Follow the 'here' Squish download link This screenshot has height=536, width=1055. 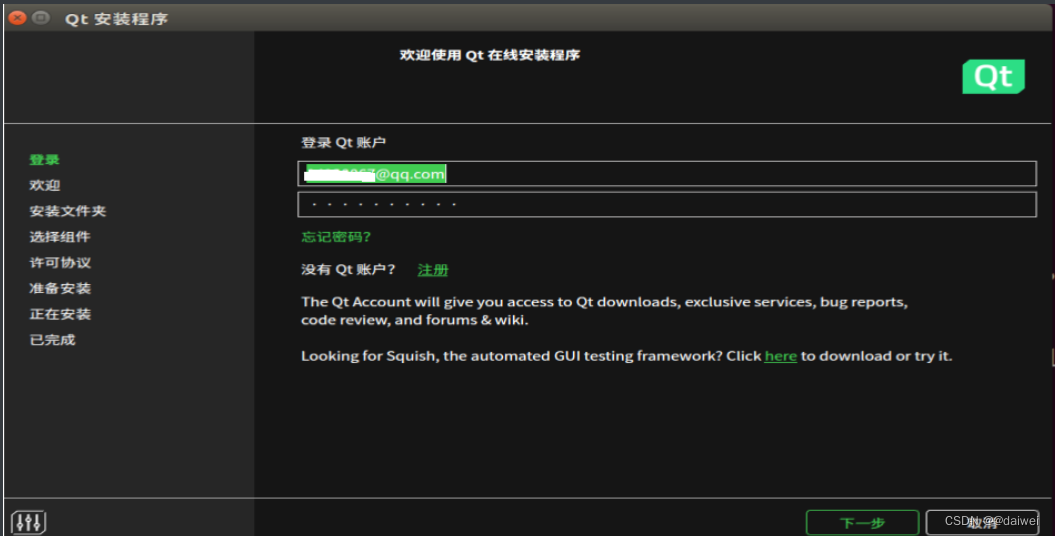click(x=780, y=356)
